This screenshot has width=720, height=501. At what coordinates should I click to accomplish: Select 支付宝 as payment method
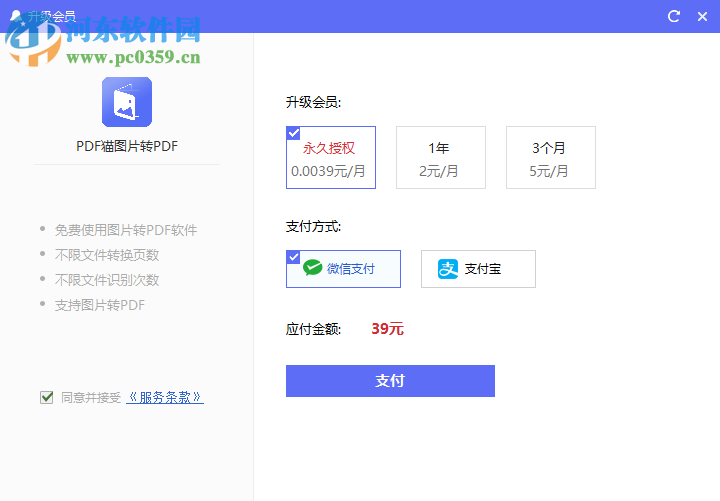coord(478,269)
